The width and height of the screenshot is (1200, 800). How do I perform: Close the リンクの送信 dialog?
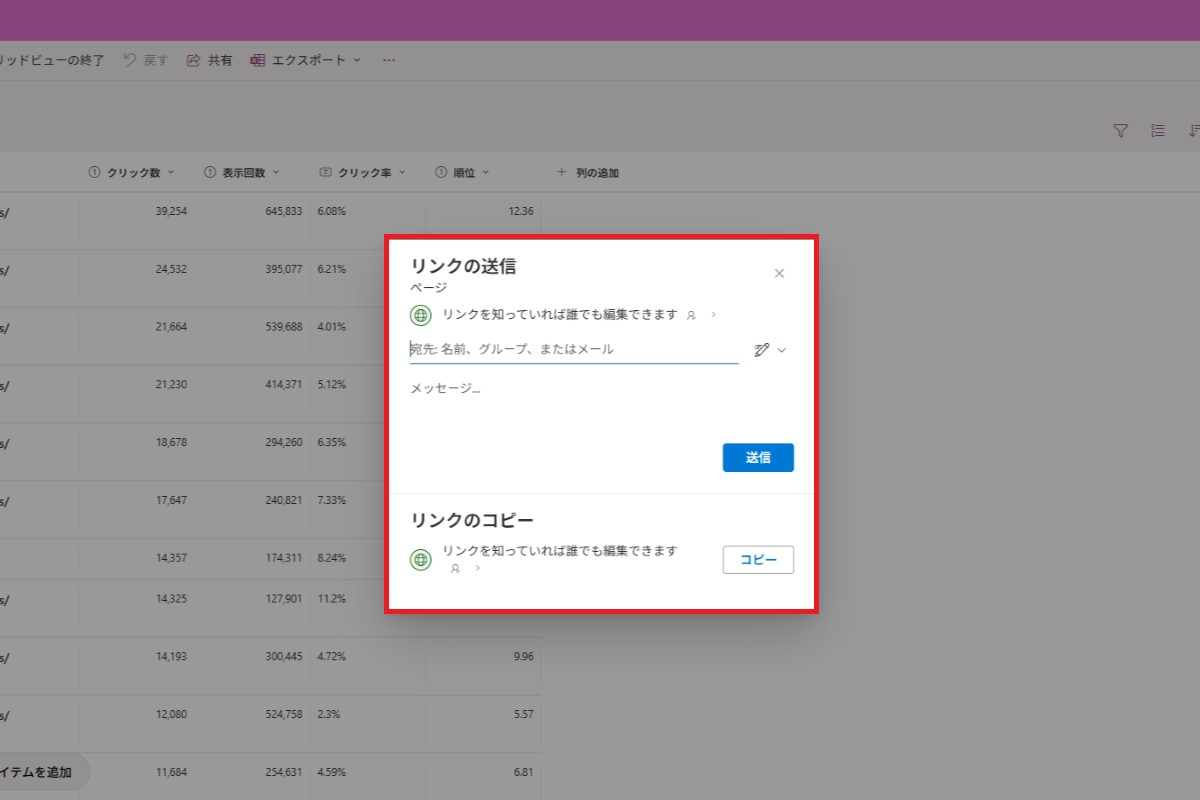click(x=780, y=273)
